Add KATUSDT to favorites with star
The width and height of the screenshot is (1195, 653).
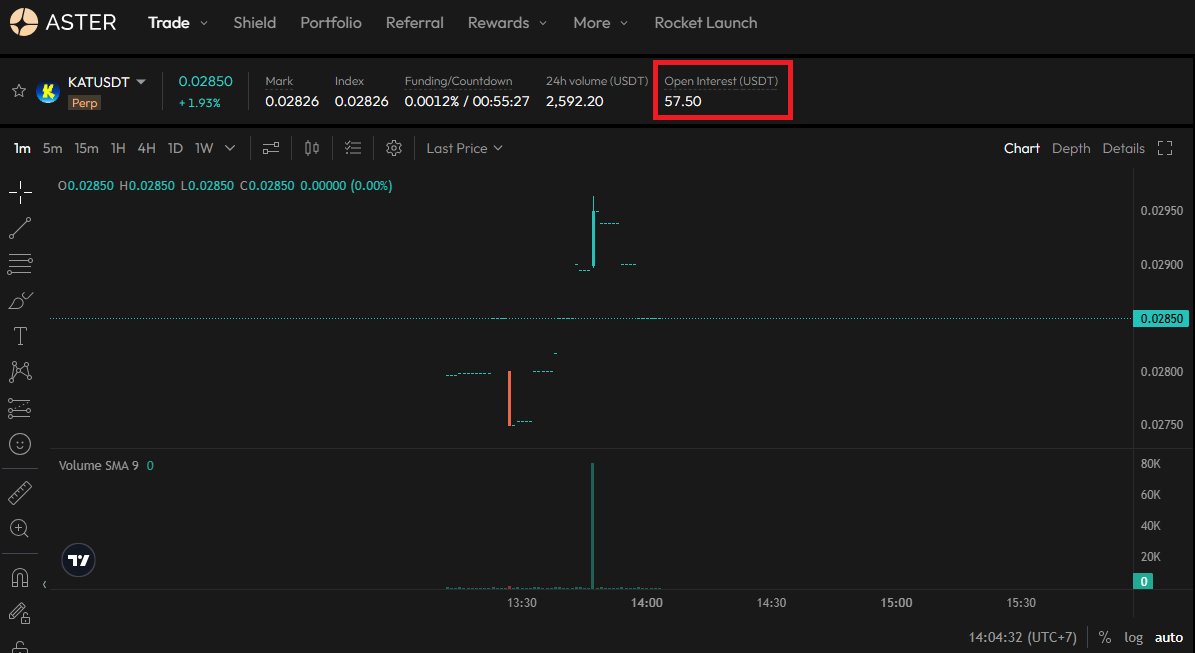click(18, 91)
